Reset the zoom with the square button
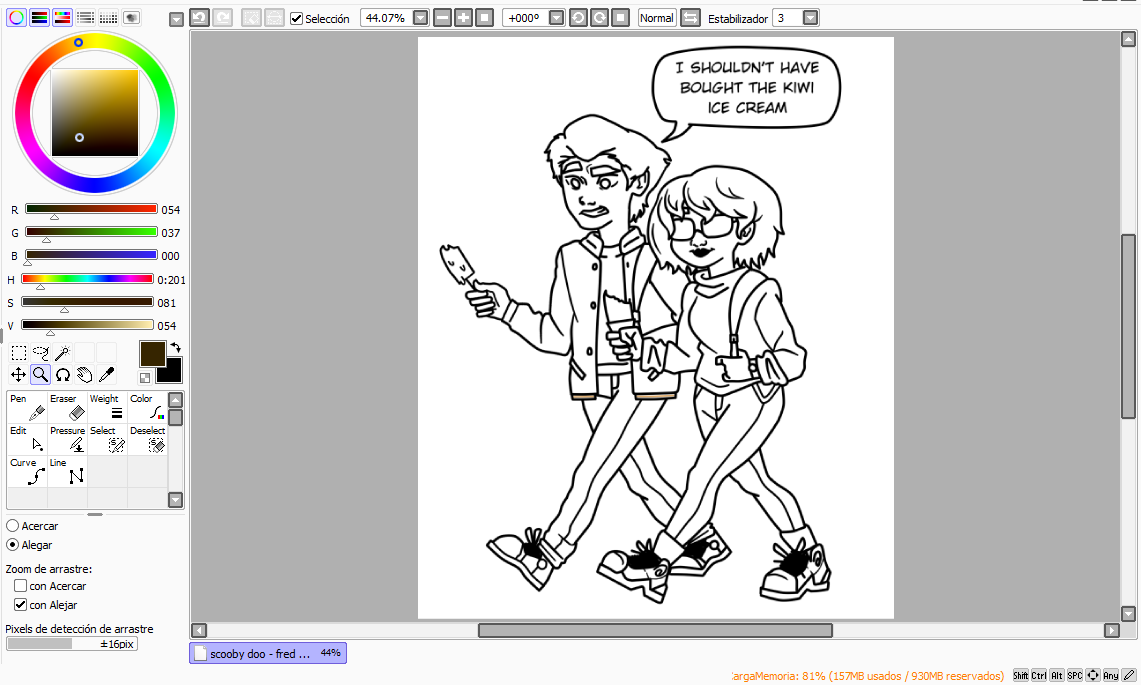Screen dimensions: 1141x685 [x=484, y=17]
